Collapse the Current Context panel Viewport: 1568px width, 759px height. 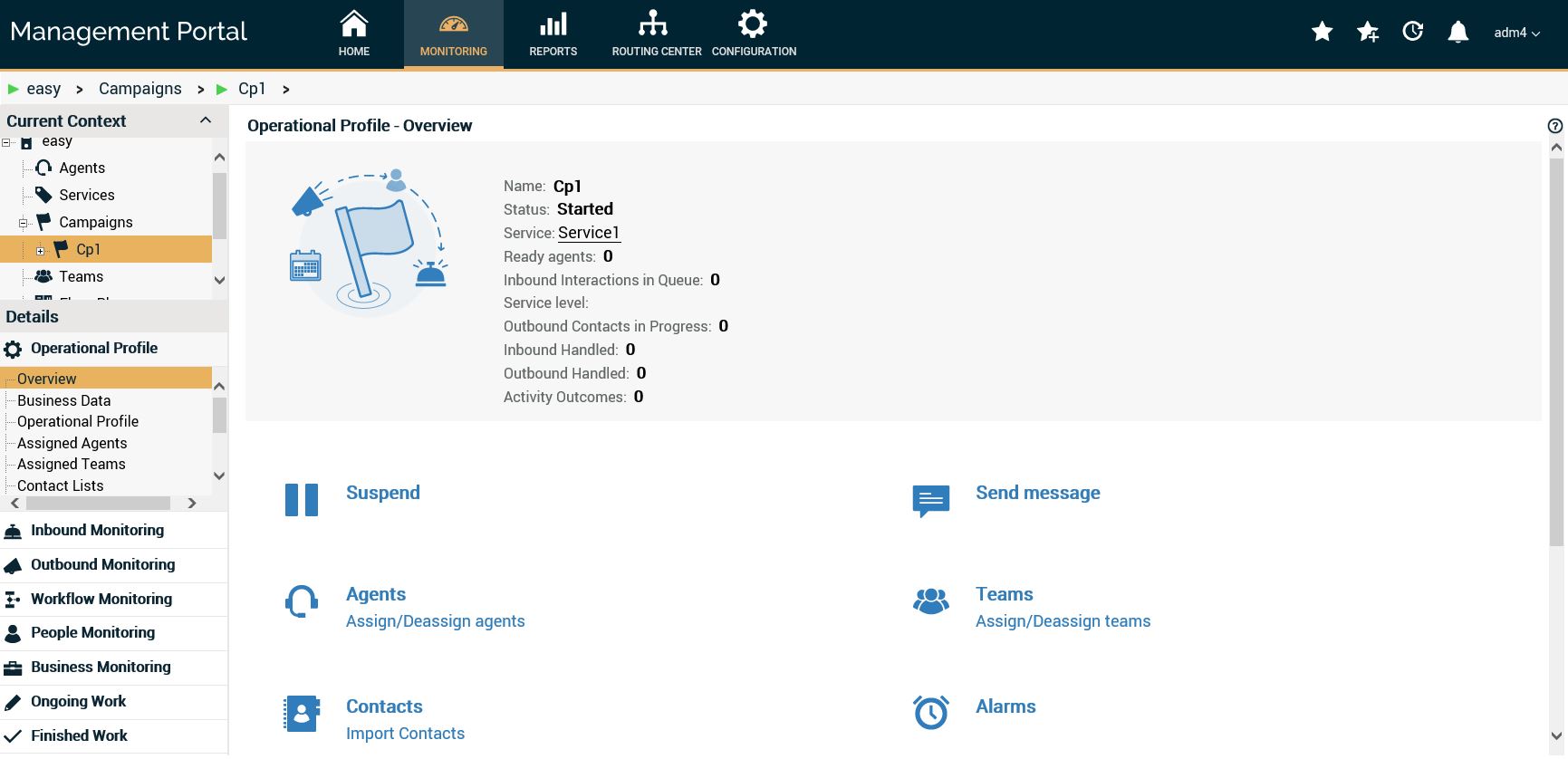tap(206, 120)
